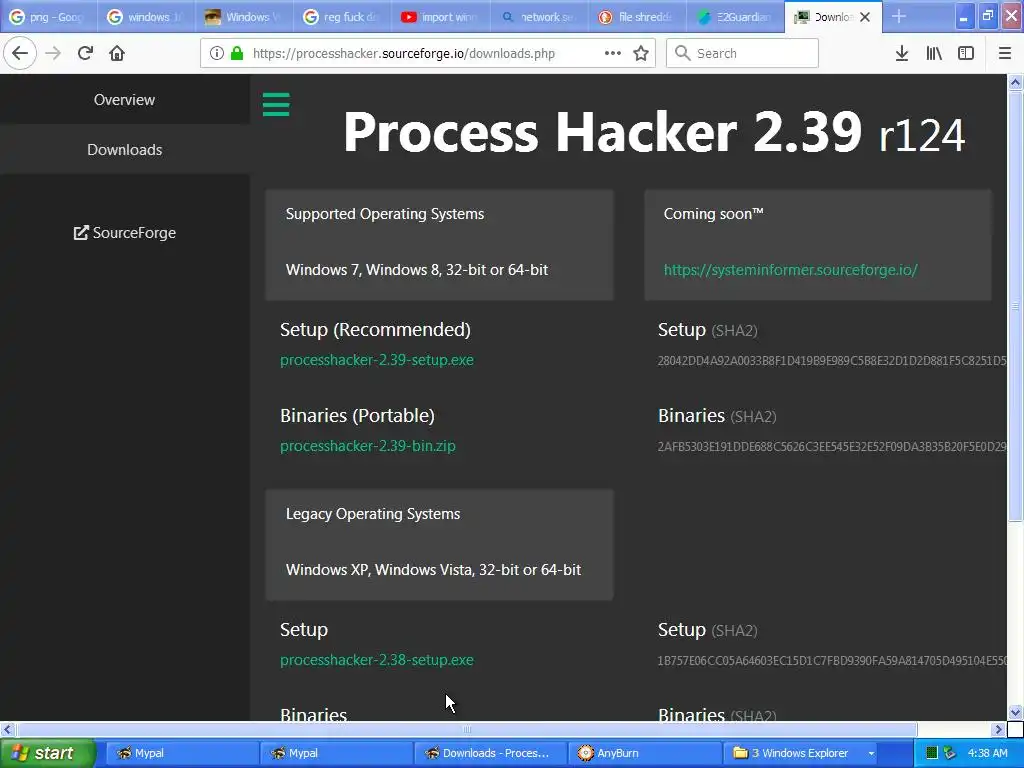Click the horizontal scrollbar right arrow

999,729
